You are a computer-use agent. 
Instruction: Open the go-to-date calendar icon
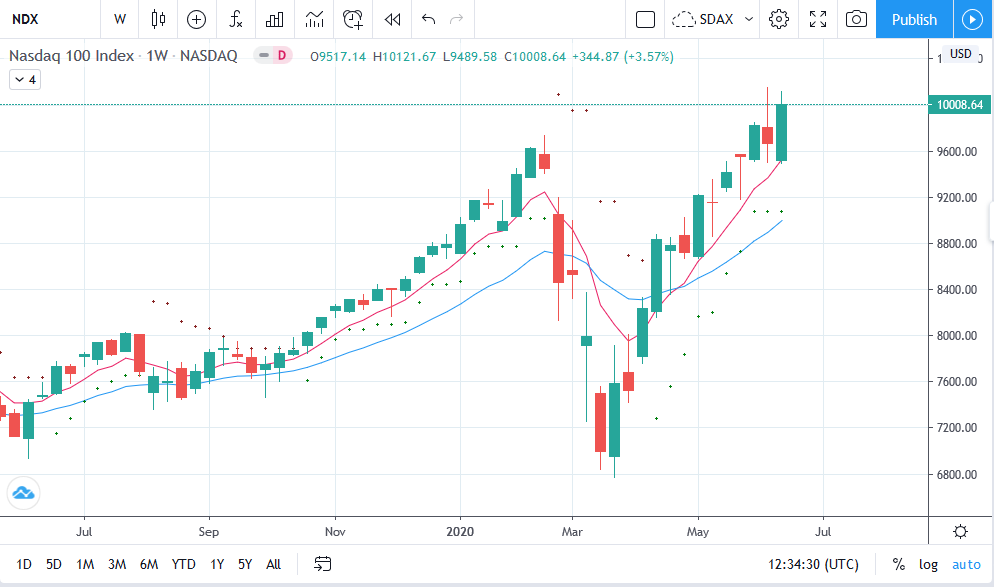click(322, 564)
